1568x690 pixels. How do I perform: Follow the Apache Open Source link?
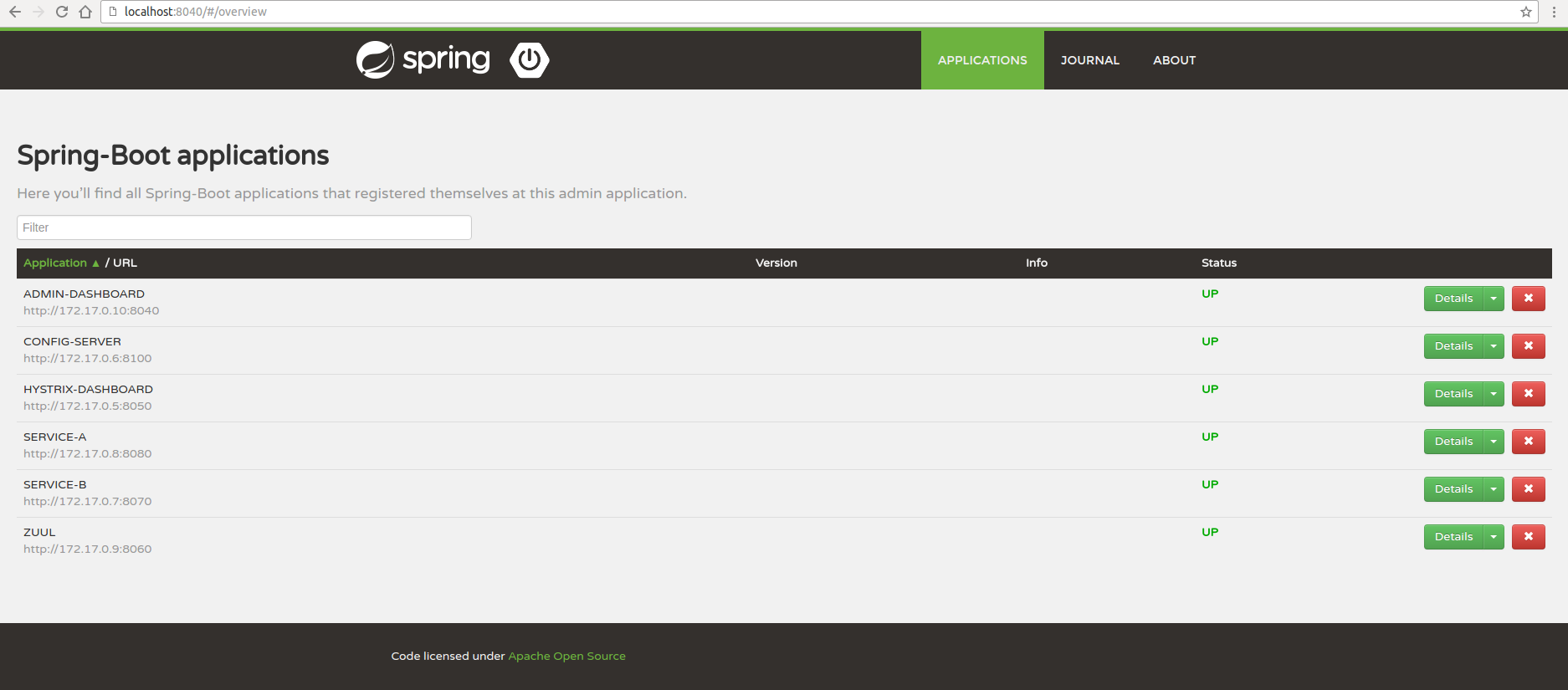(x=566, y=656)
